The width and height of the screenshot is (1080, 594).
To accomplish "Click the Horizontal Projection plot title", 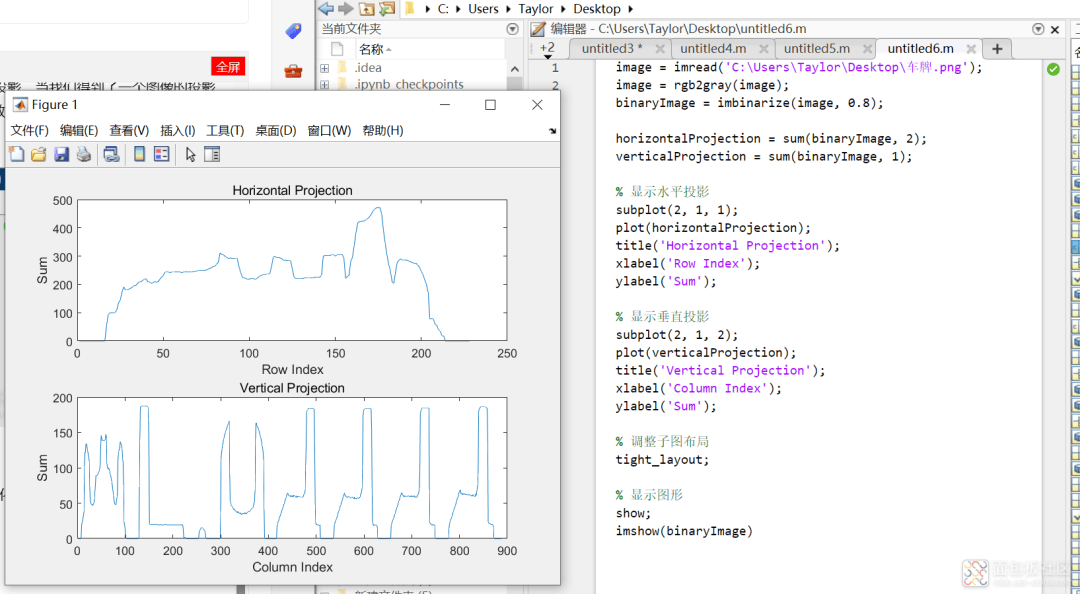I will [x=292, y=190].
